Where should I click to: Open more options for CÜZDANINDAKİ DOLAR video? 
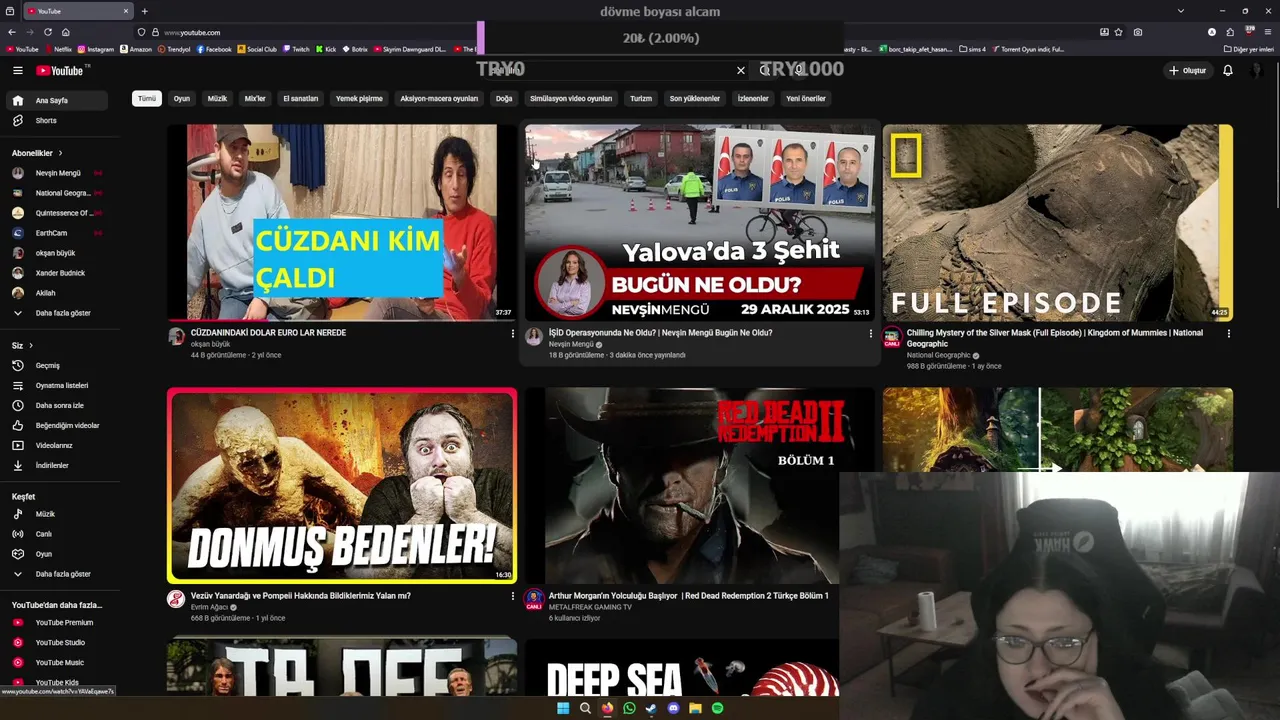(513, 333)
